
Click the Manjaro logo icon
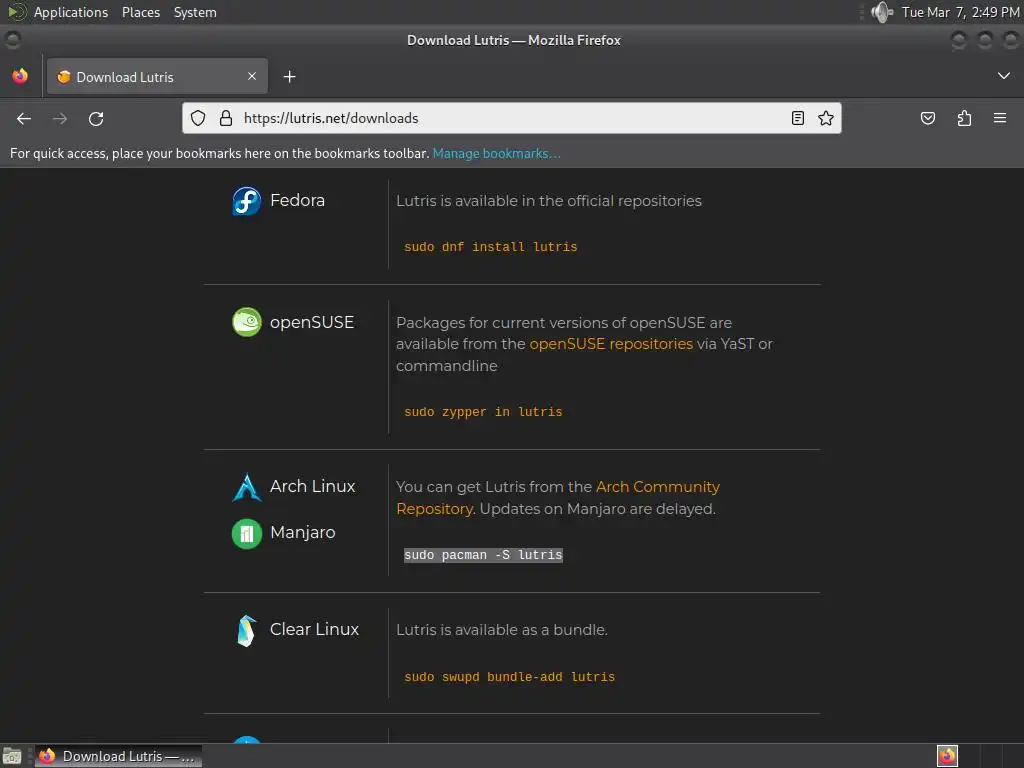coord(247,534)
